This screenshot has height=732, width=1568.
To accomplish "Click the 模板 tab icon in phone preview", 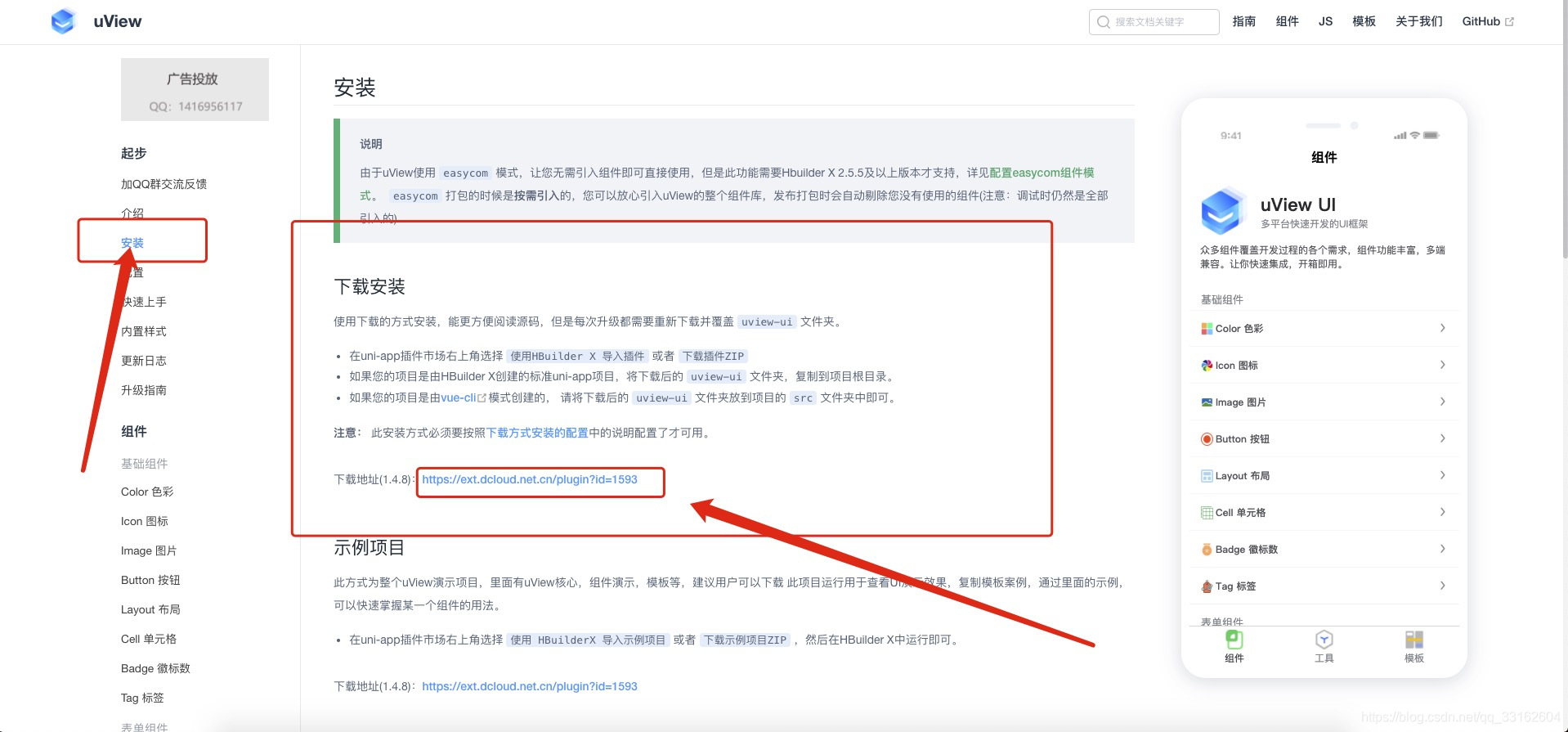I will 1414,640.
